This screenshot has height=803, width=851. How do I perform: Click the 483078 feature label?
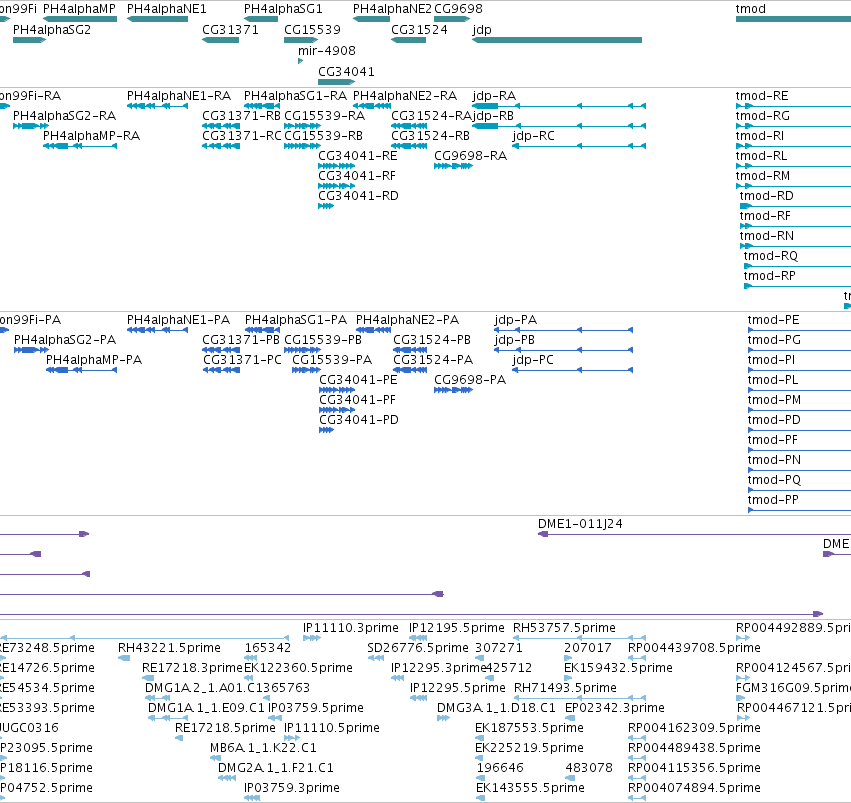pyautogui.click(x=589, y=768)
